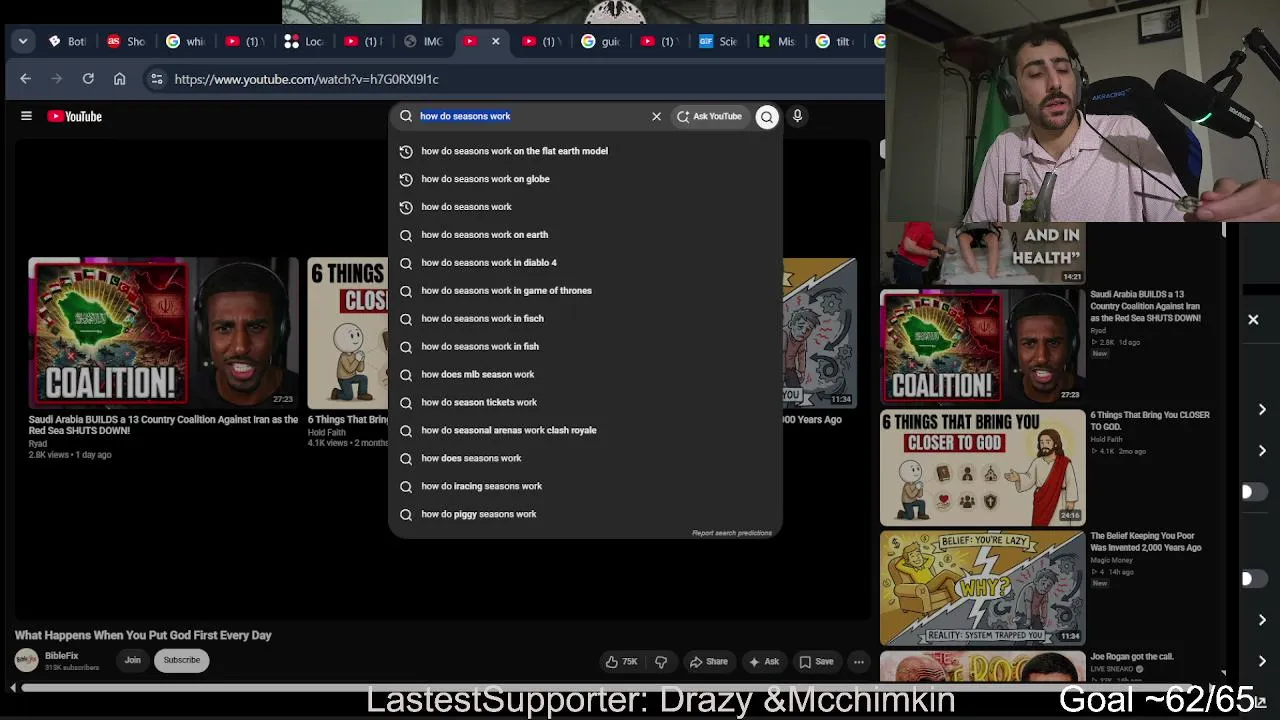Switch to the 'IMG' tab
This screenshot has height=720, width=1280.
(x=423, y=41)
